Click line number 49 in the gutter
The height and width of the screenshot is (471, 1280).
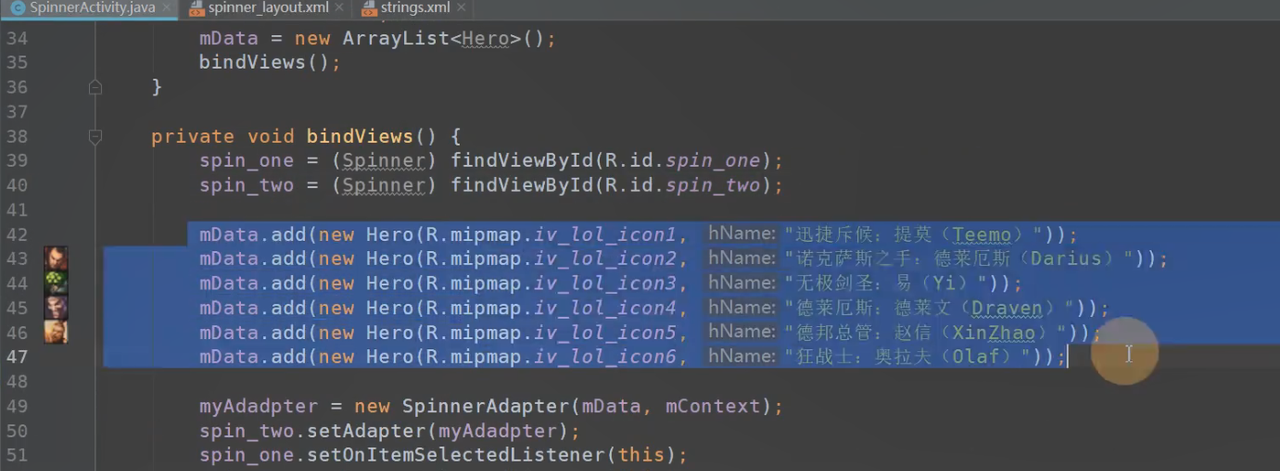17,406
